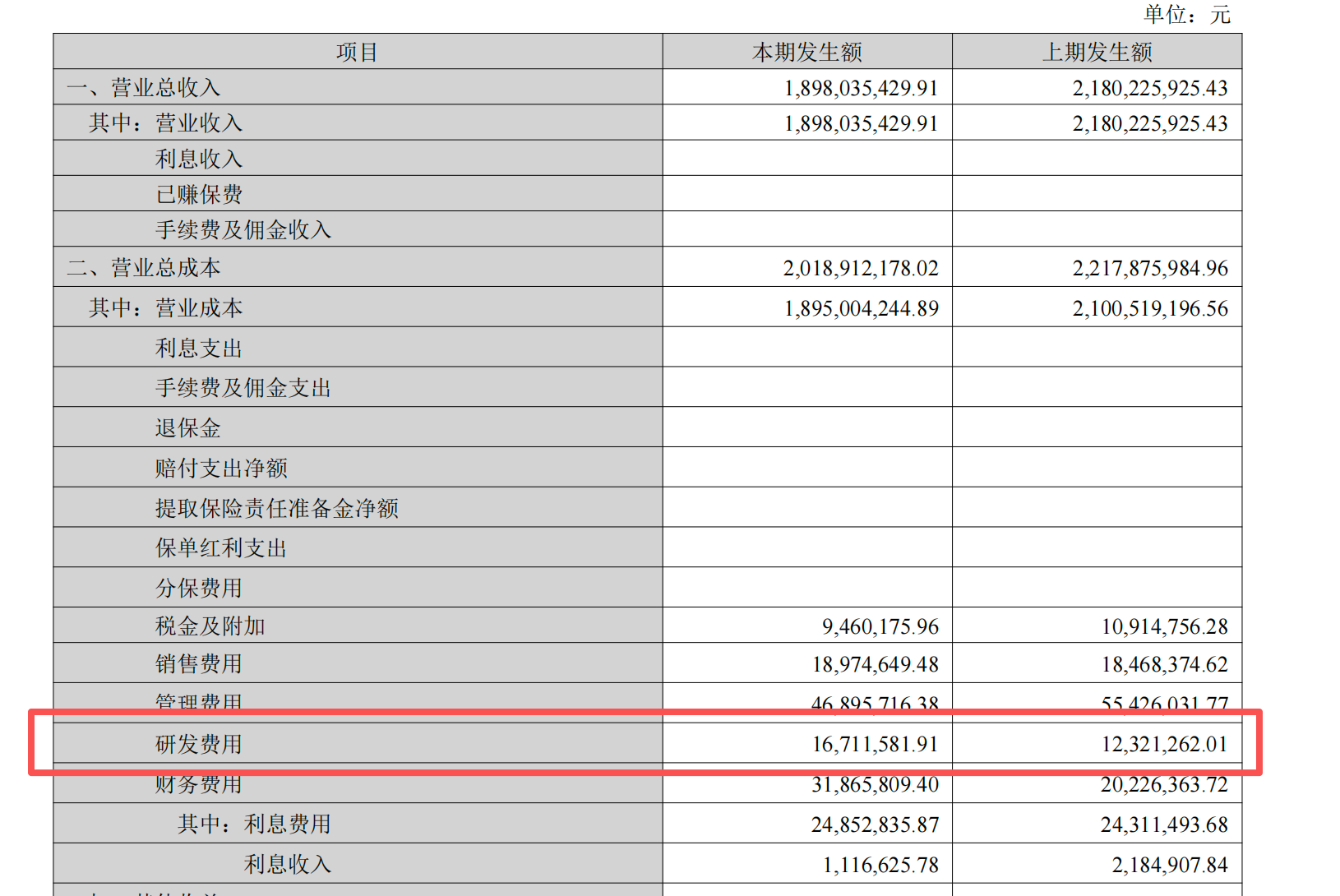
Task: Select the 单位：元 unit label
Action: pos(1187,14)
